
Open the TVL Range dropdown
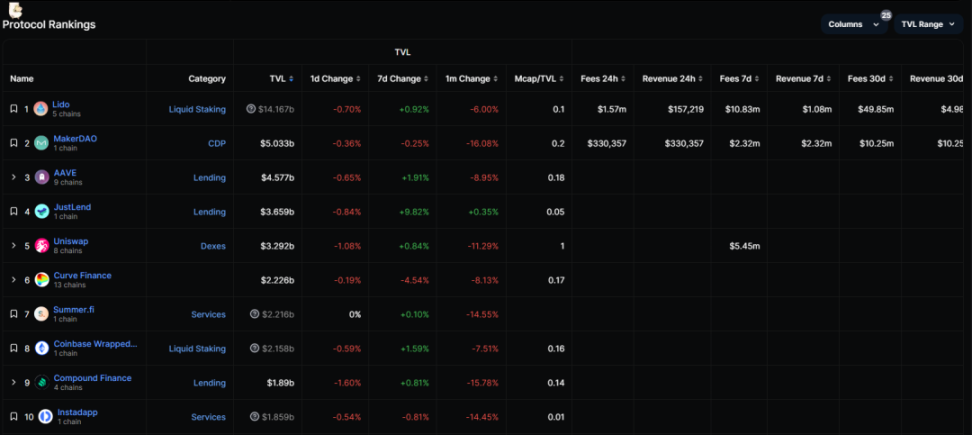tap(928, 24)
